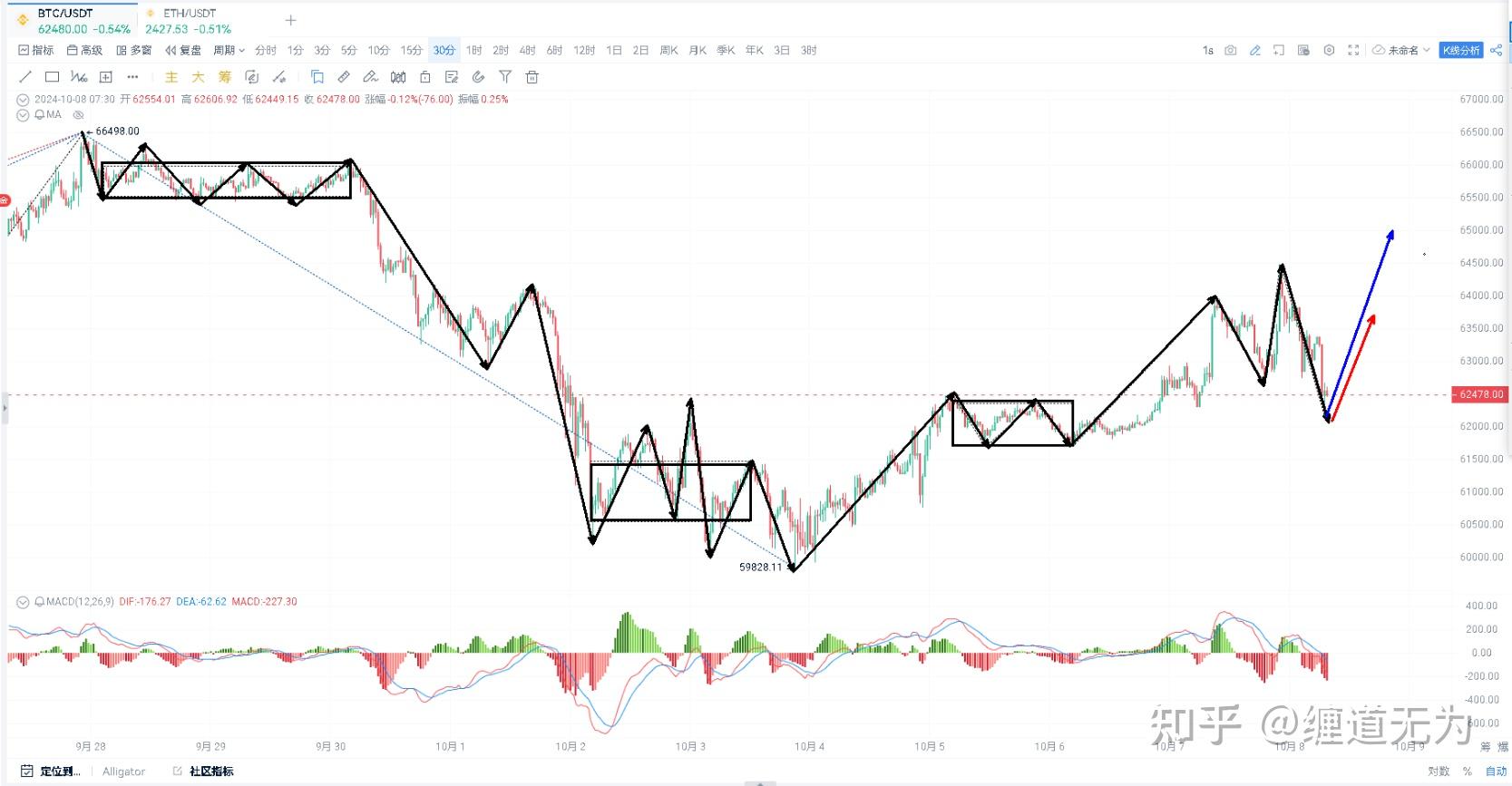Click the funnel filter icon
Viewport: 1512px width, 786px height.
pos(505,77)
